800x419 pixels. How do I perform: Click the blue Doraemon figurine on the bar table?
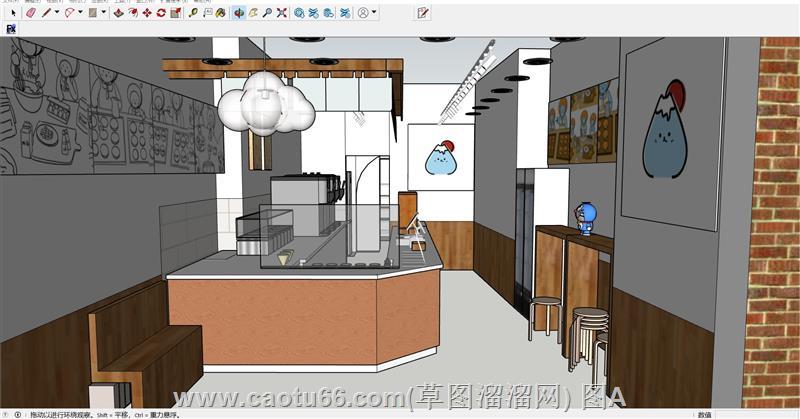click(586, 218)
